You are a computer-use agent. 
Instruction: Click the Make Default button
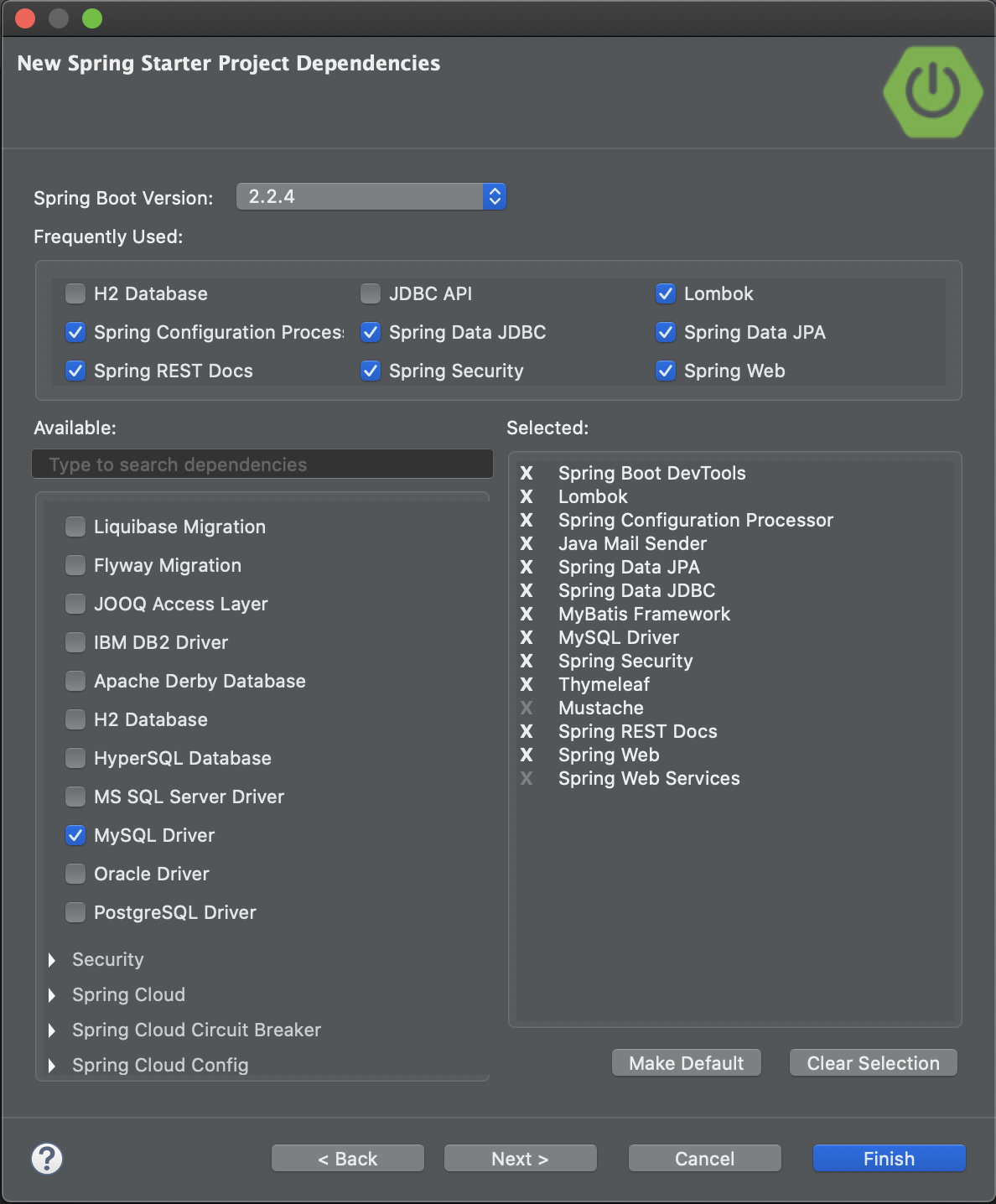[687, 1063]
